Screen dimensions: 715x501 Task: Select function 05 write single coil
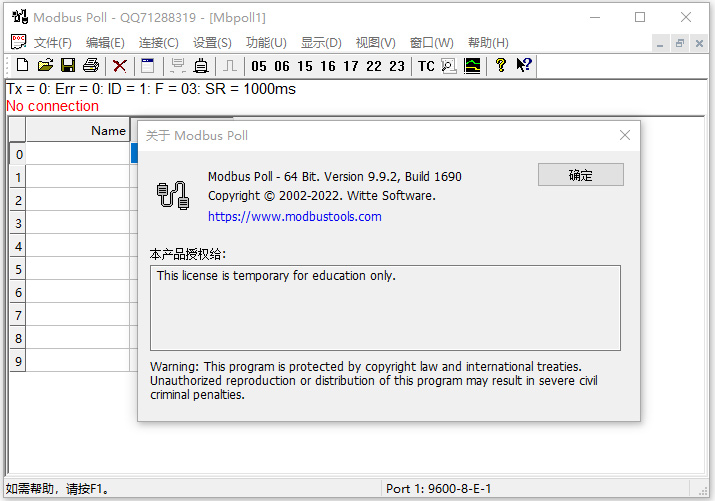click(259, 66)
